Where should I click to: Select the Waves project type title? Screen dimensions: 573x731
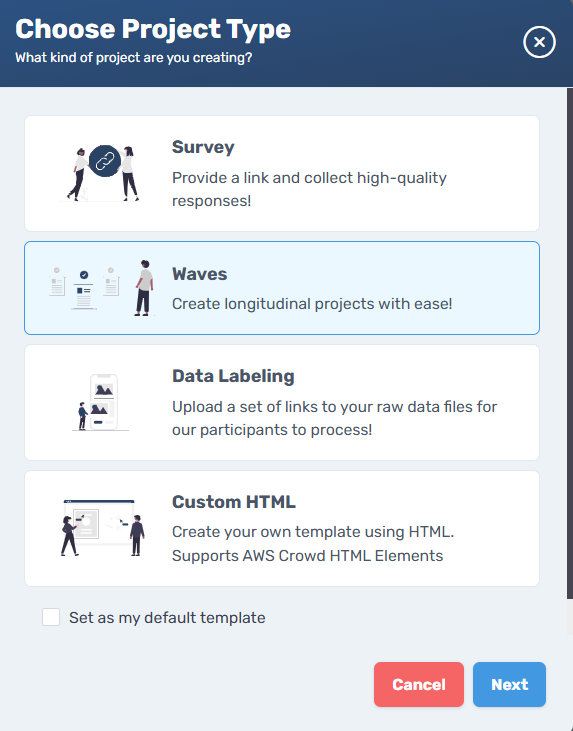pos(200,274)
